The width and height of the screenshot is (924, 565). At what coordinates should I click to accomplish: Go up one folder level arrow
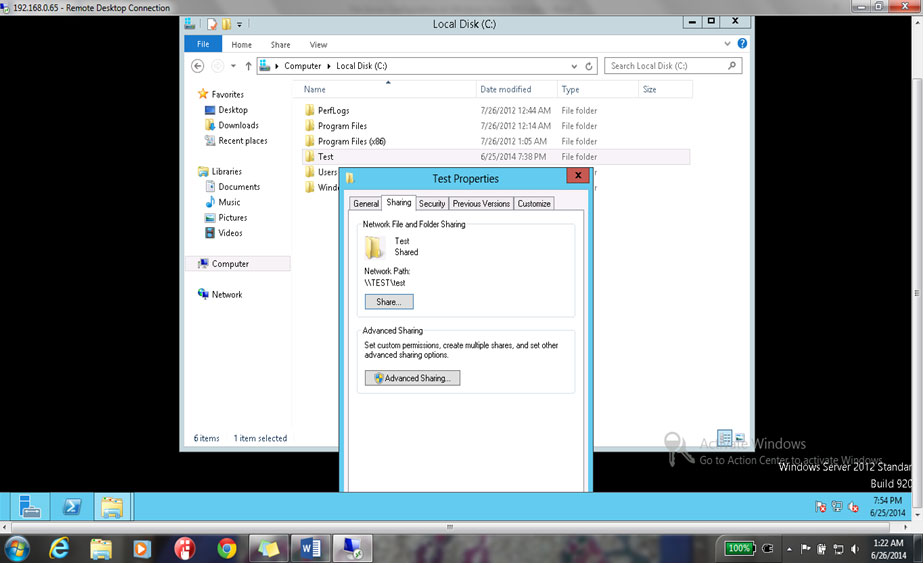coord(248,66)
